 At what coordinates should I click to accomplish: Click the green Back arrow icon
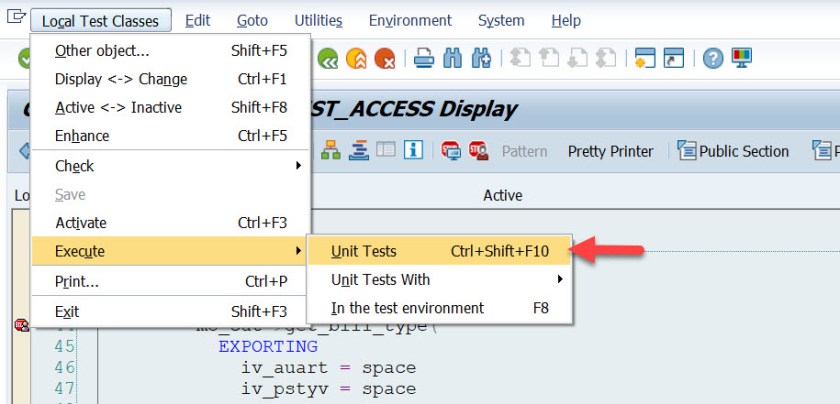pyautogui.click(x=328, y=59)
